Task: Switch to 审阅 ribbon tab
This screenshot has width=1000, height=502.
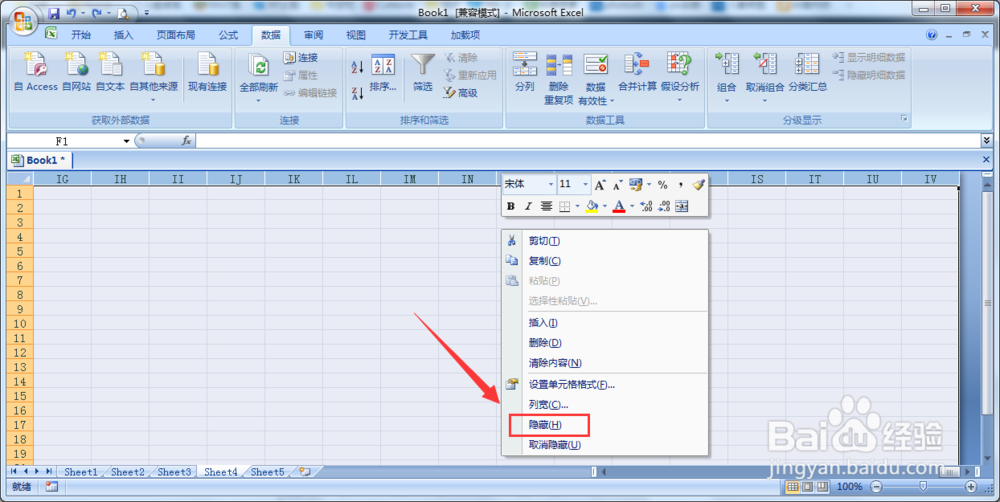Action: 313,35
